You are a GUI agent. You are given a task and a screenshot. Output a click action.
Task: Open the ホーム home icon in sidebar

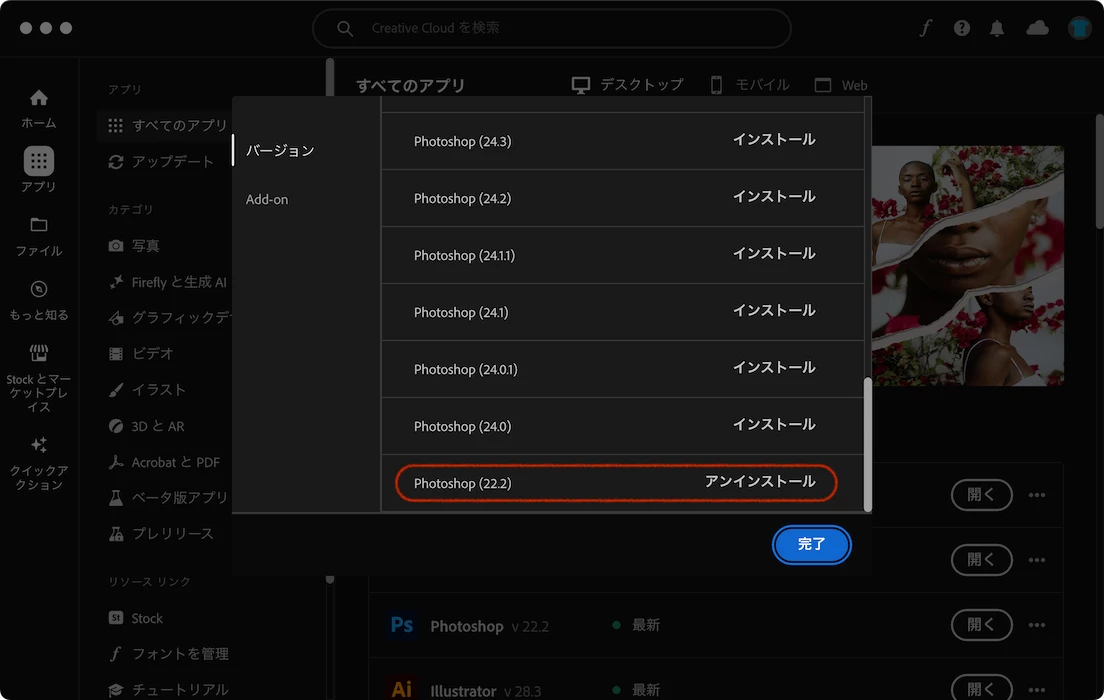point(39,98)
